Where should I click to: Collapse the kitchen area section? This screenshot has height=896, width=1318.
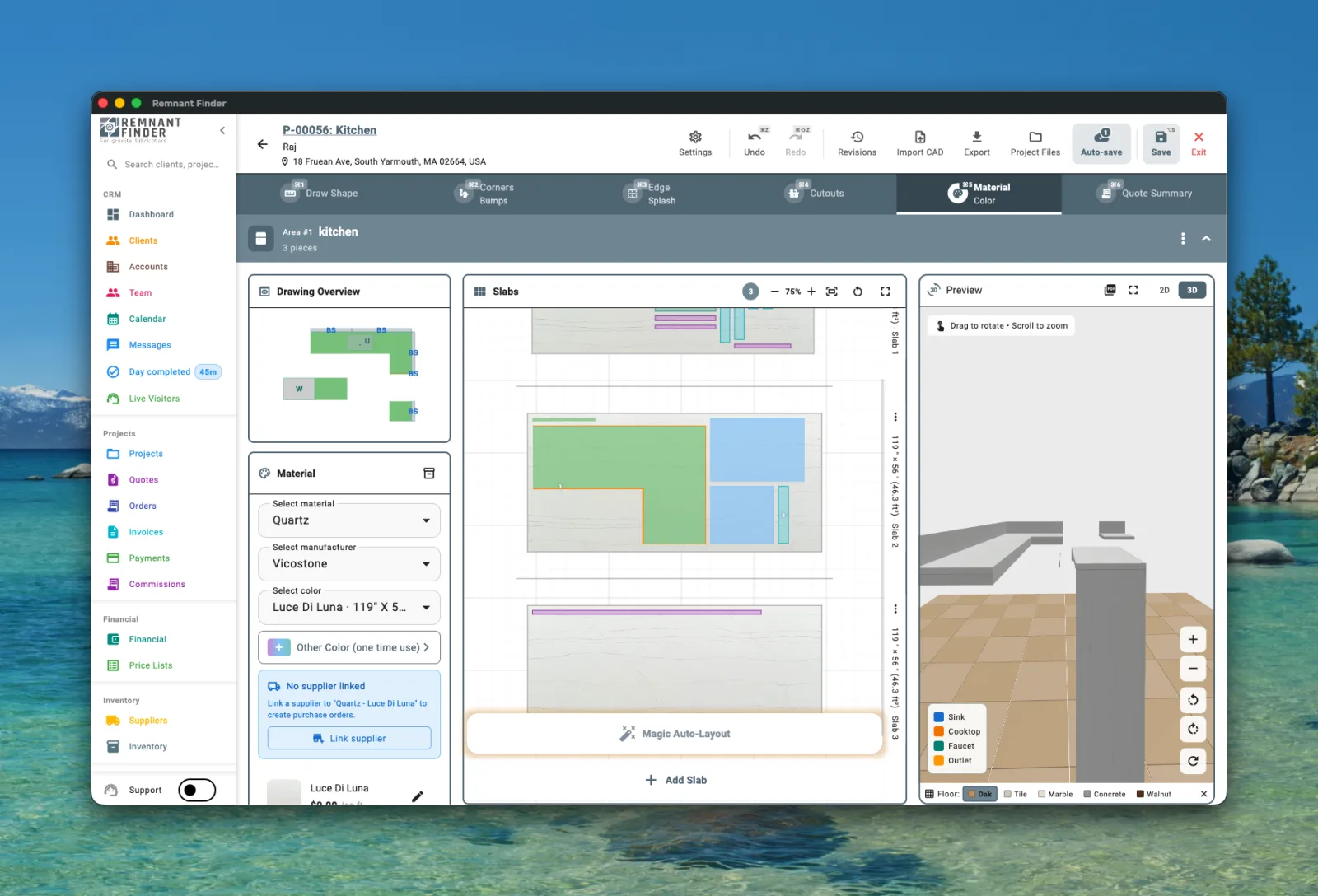(1206, 239)
